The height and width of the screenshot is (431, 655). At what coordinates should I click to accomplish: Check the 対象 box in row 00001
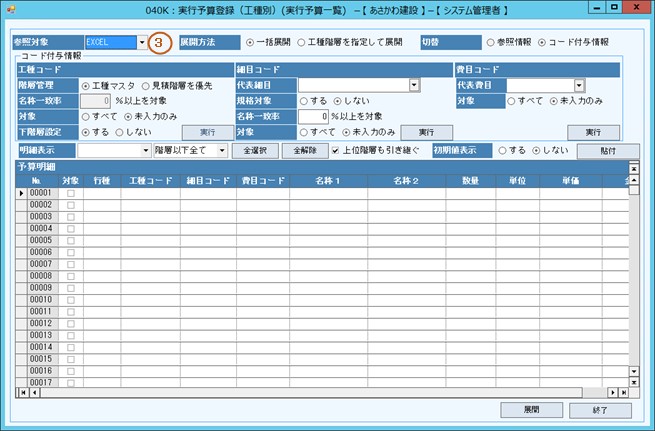point(69,193)
